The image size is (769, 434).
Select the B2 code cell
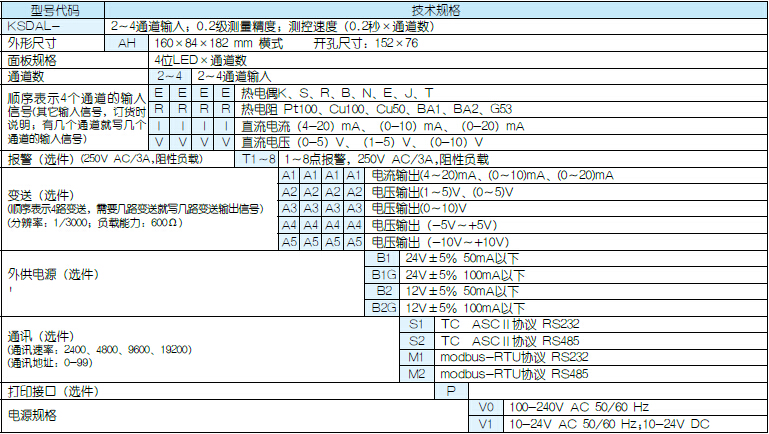pos(384,291)
